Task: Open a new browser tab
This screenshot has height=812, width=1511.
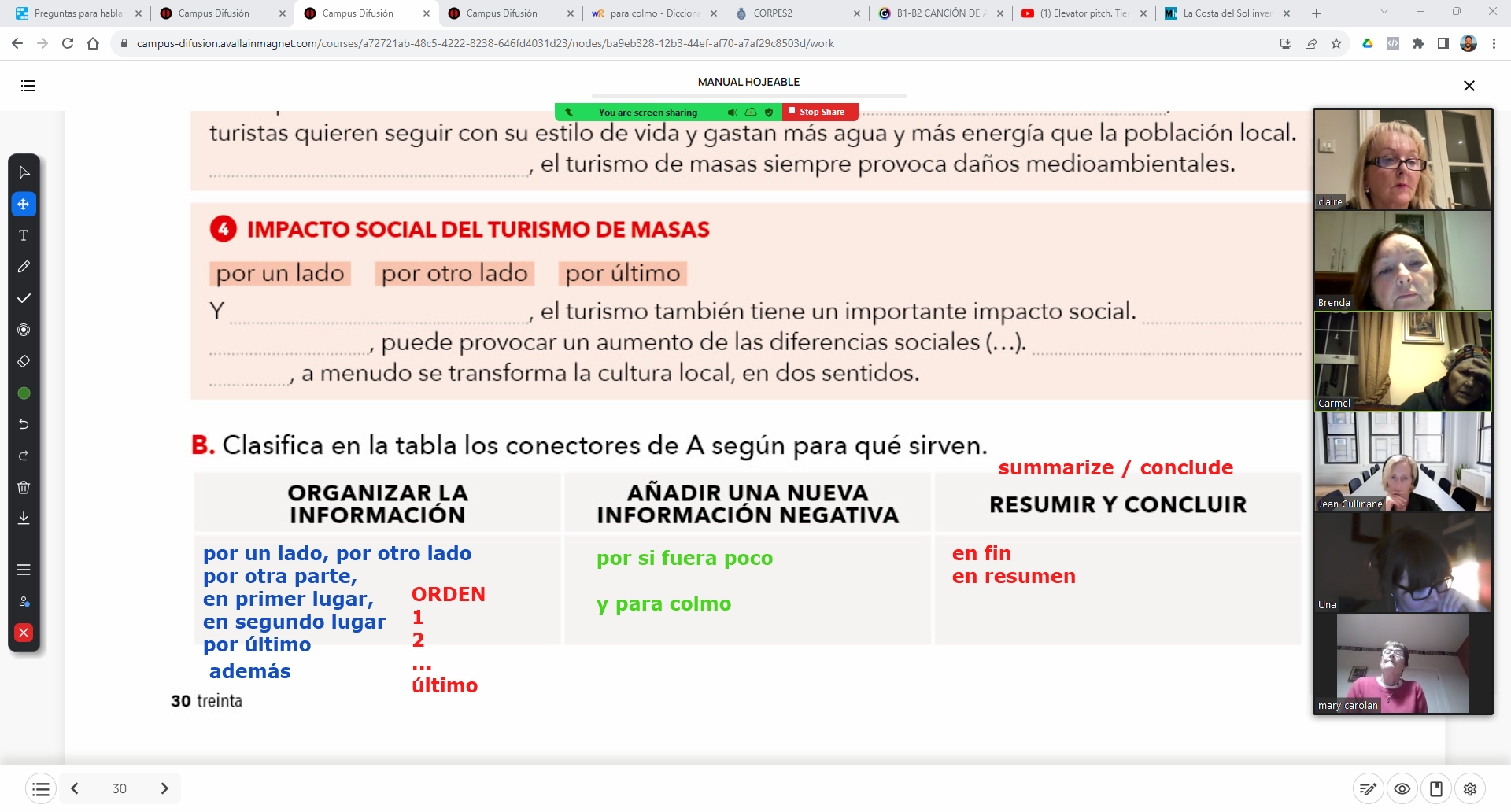Action: coord(1317,13)
